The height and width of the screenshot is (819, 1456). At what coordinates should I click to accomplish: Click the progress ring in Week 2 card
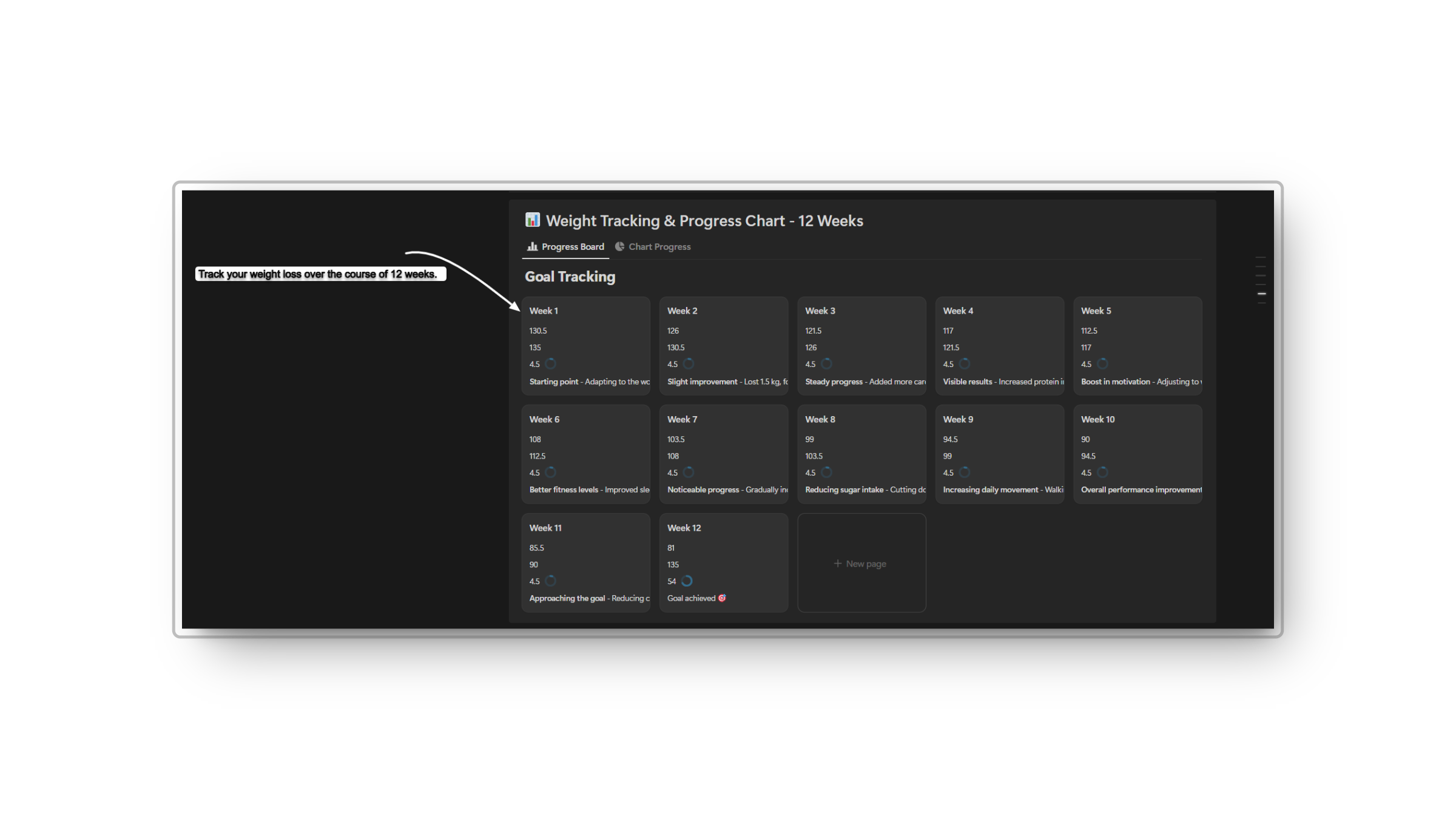point(688,364)
